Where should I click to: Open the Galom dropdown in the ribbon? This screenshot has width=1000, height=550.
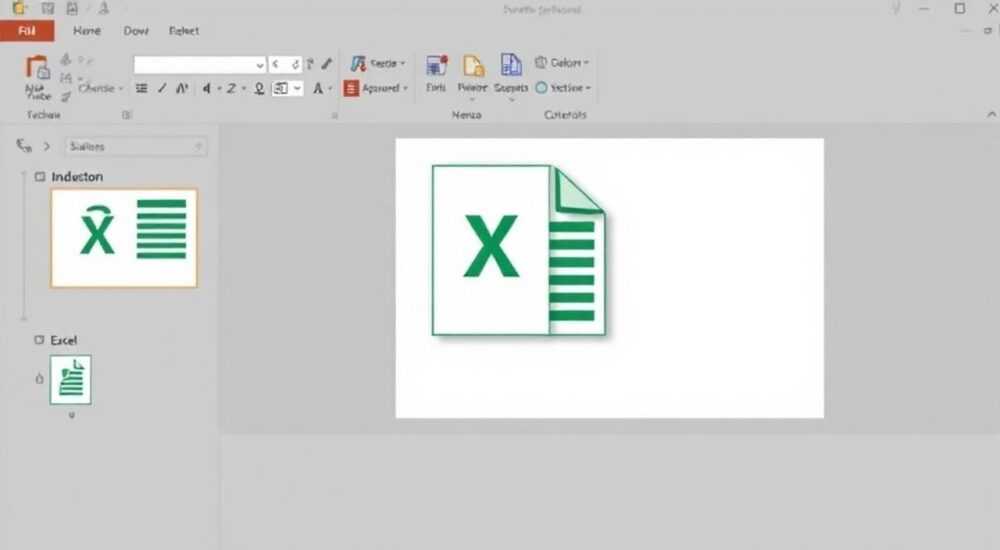(x=562, y=63)
